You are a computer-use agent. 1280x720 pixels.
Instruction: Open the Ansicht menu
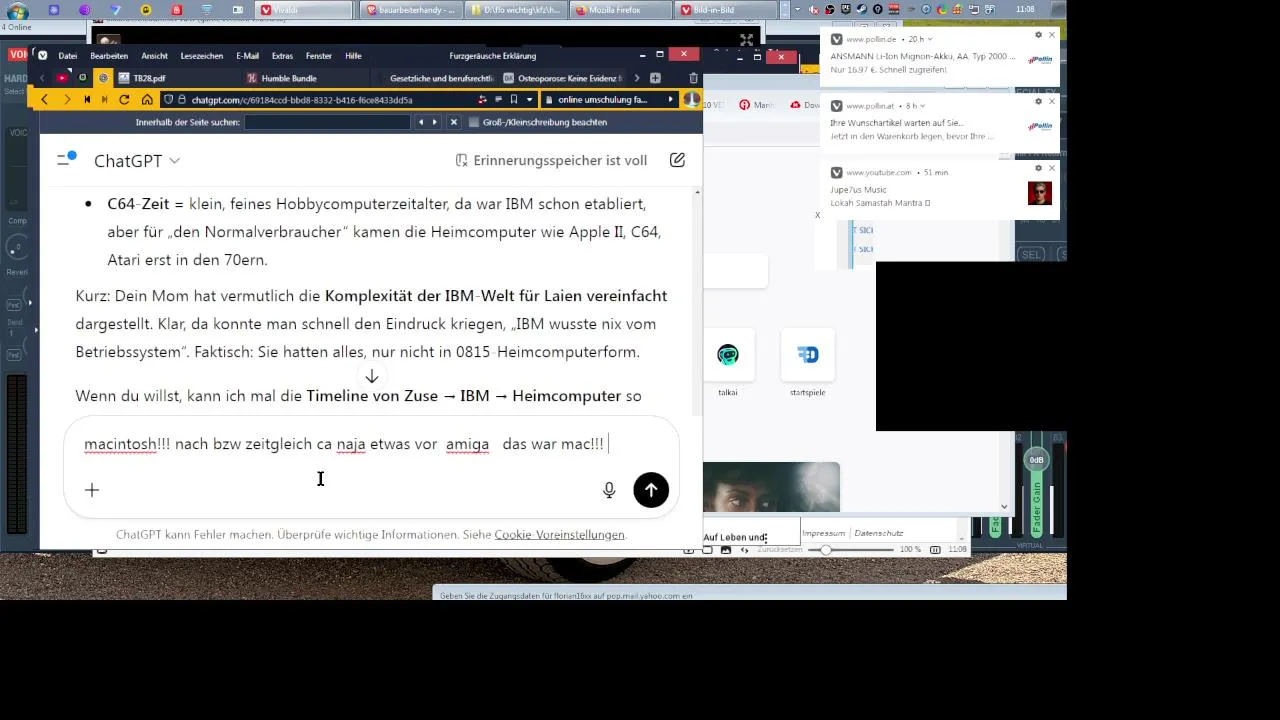point(154,56)
